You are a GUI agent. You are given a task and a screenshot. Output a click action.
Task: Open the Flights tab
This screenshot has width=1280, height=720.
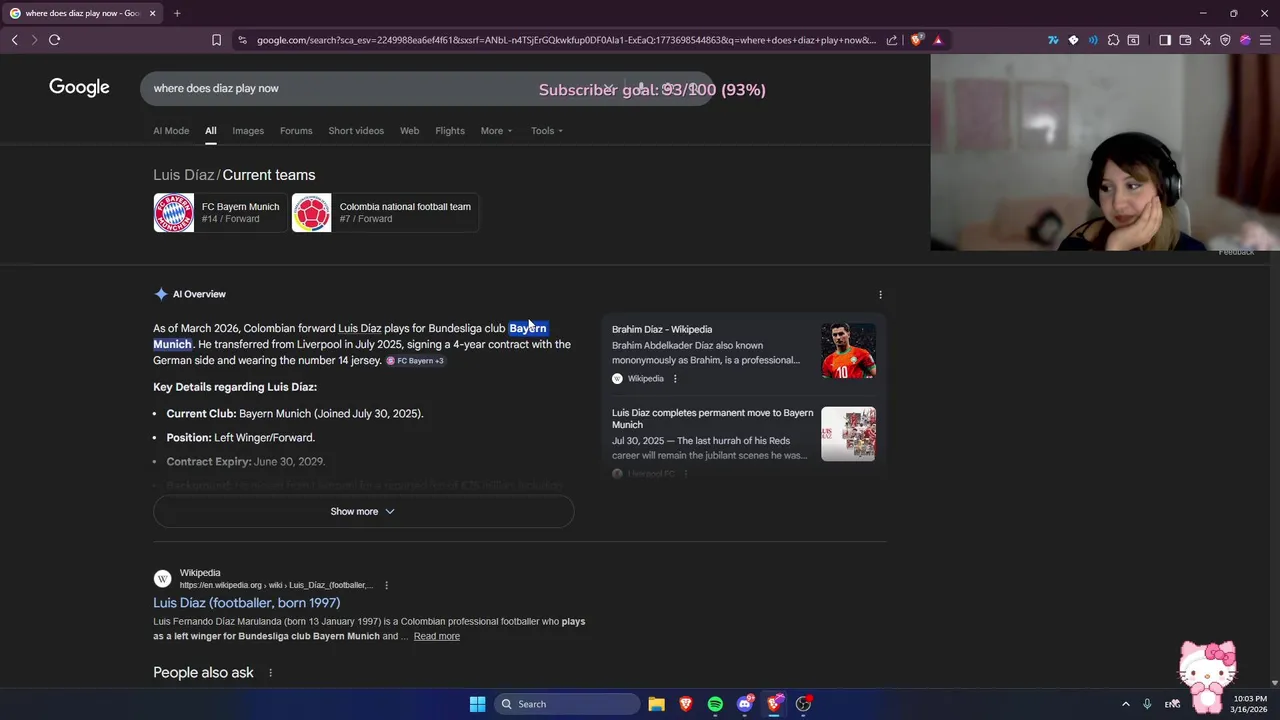(450, 131)
